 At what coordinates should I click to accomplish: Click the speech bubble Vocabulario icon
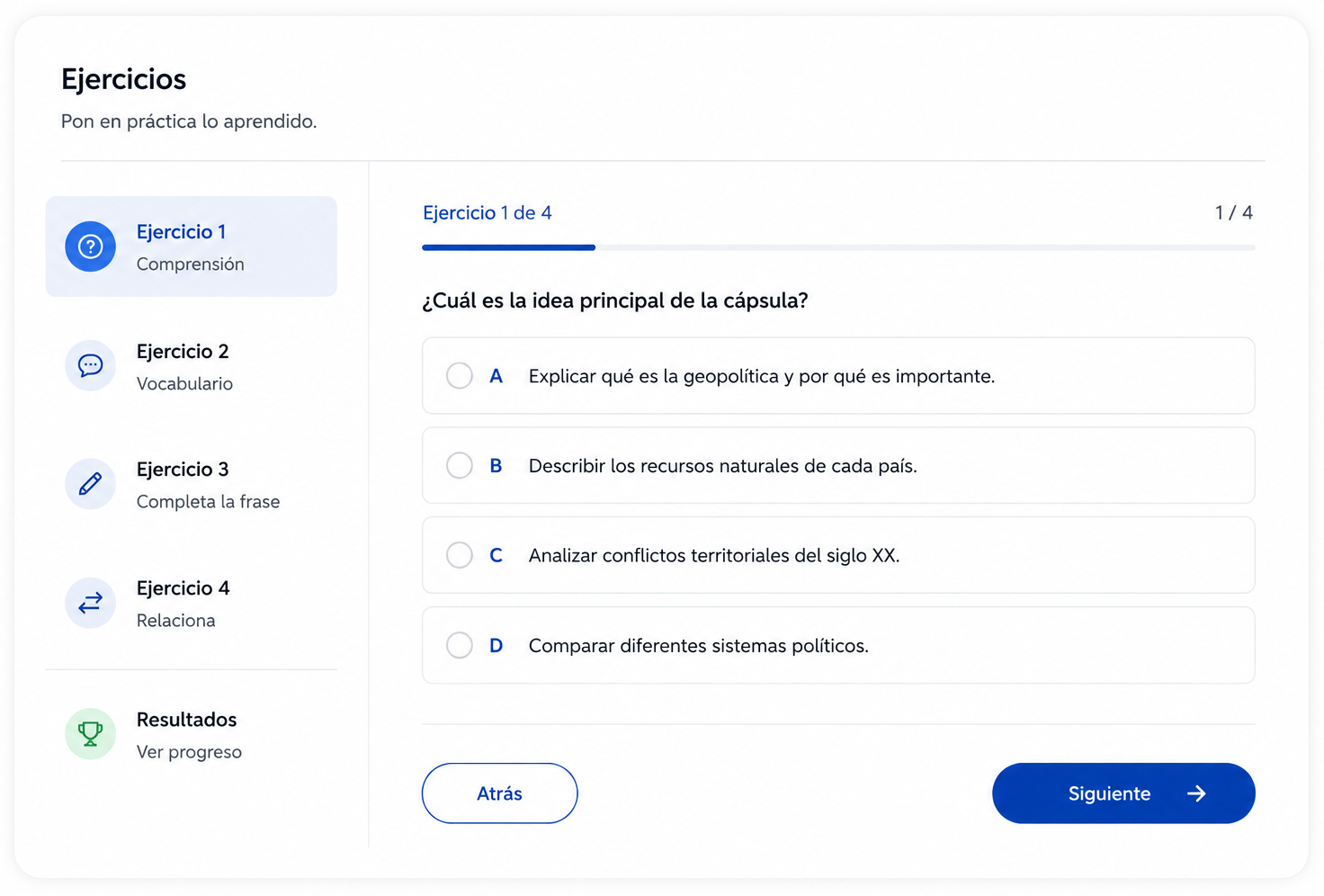pyautogui.click(x=91, y=366)
